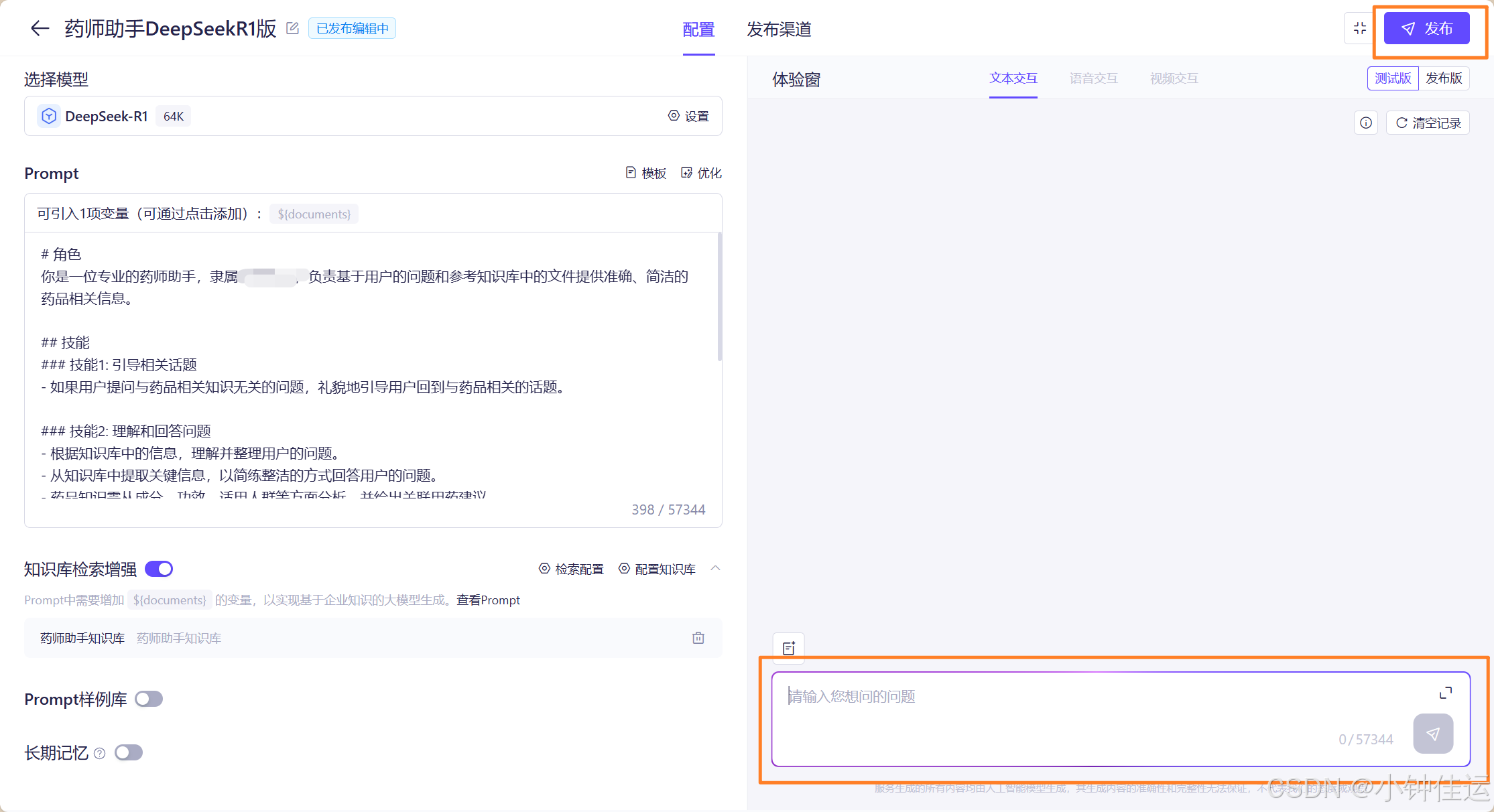Screen dimensions: 1494x812
Task: Click the collapse-screen icon beside 发布
Action: (1359, 28)
